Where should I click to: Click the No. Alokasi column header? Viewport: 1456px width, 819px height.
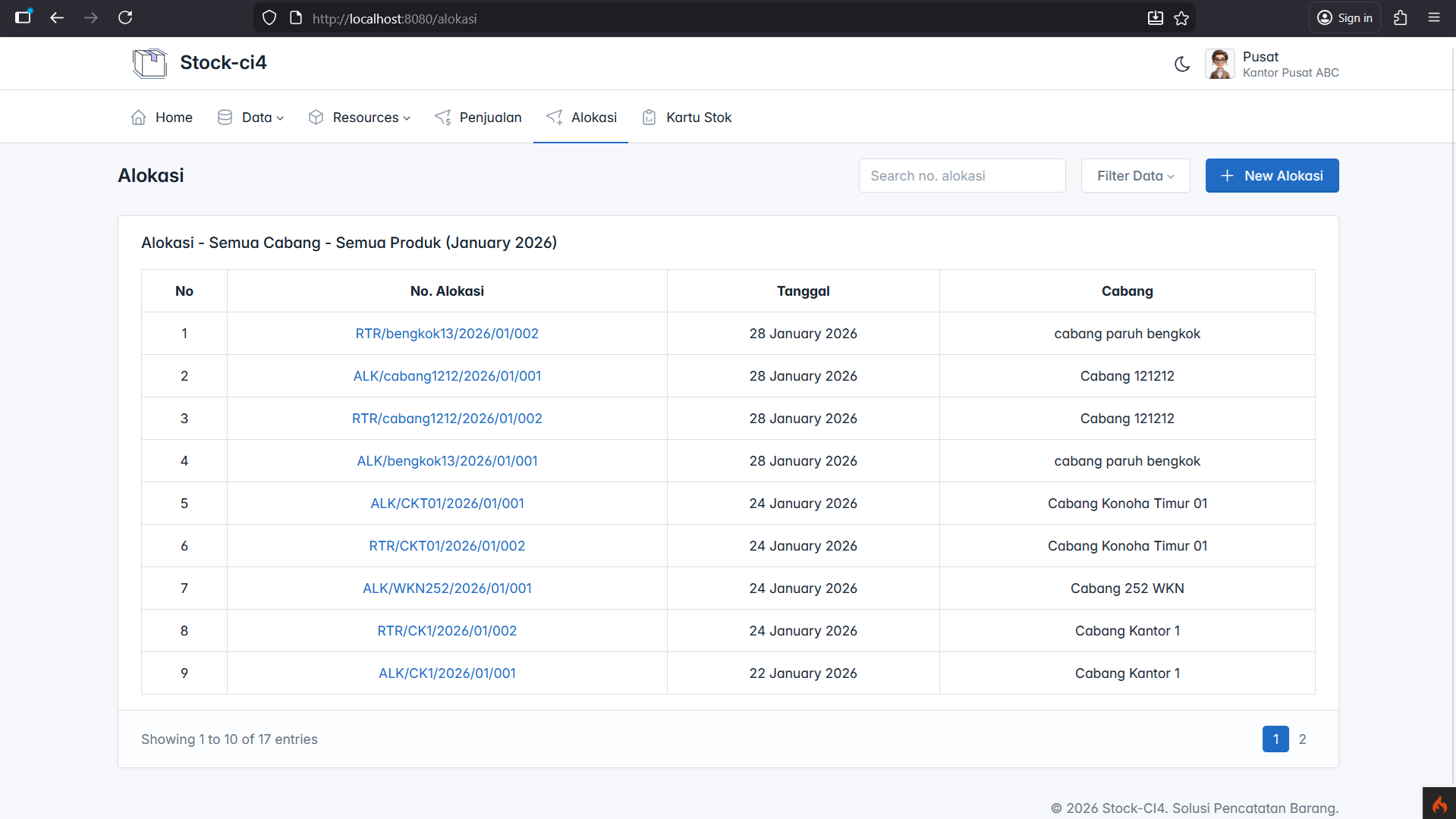click(447, 291)
